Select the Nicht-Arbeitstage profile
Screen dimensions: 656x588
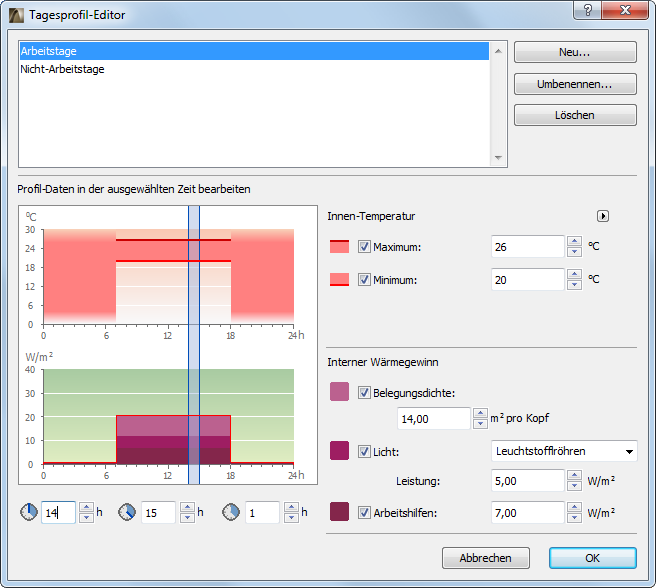point(254,69)
